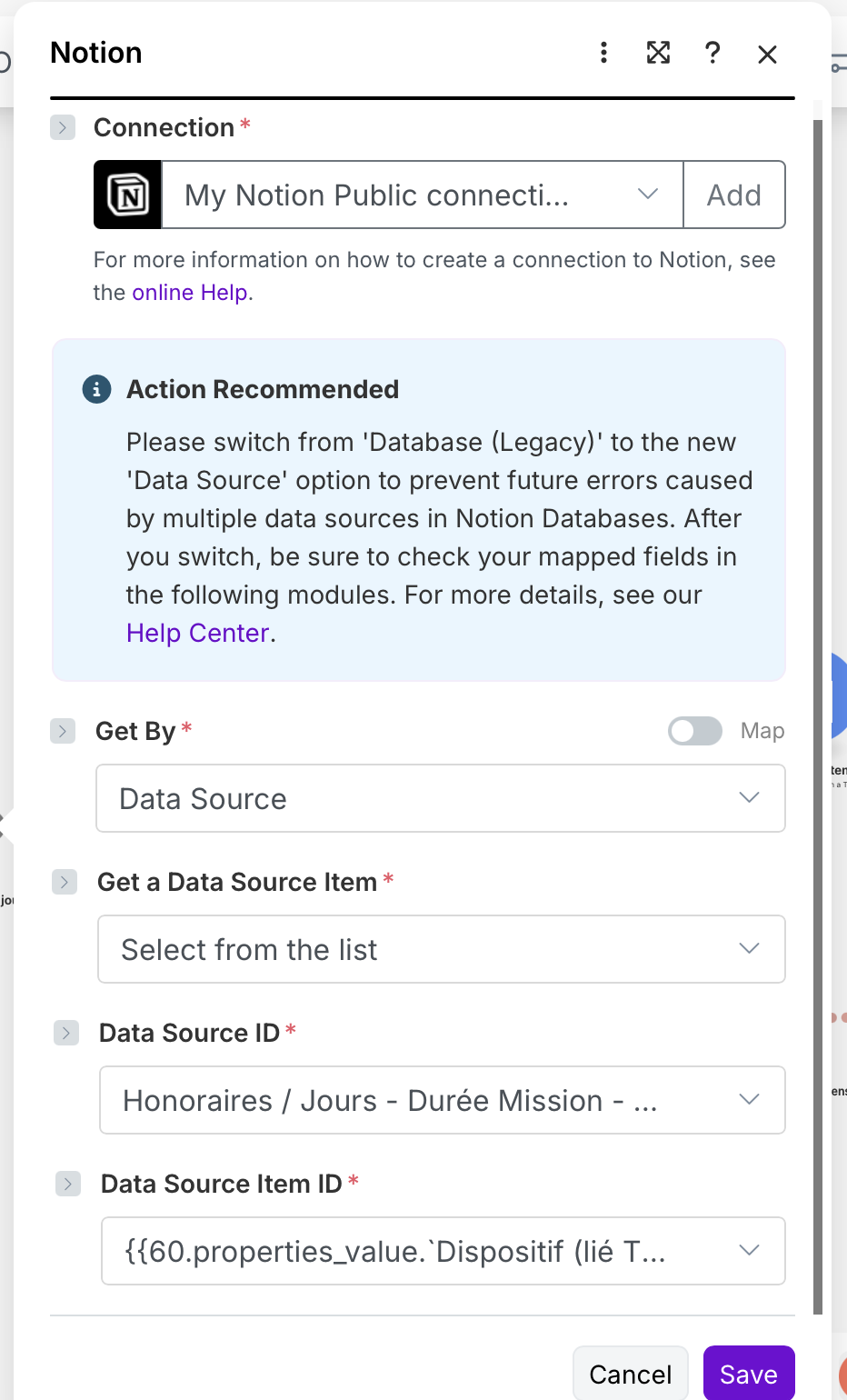The height and width of the screenshot is (1400, 847).
Task: Open the connection selection dropdown
Action: [423, 195]
